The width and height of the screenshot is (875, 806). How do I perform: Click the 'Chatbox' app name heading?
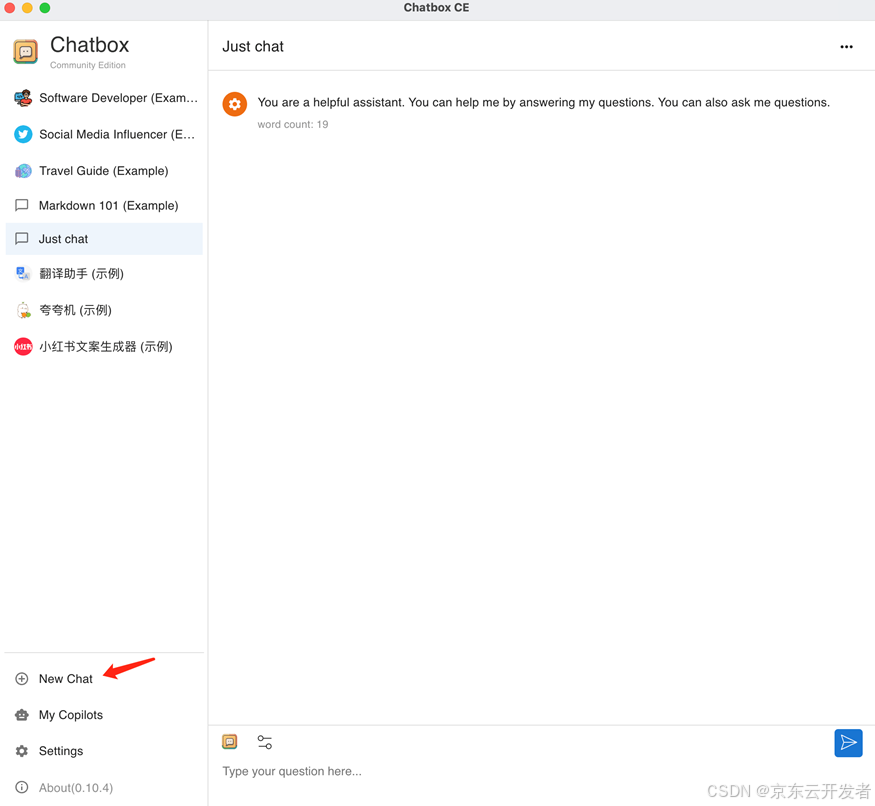(90, 45)
